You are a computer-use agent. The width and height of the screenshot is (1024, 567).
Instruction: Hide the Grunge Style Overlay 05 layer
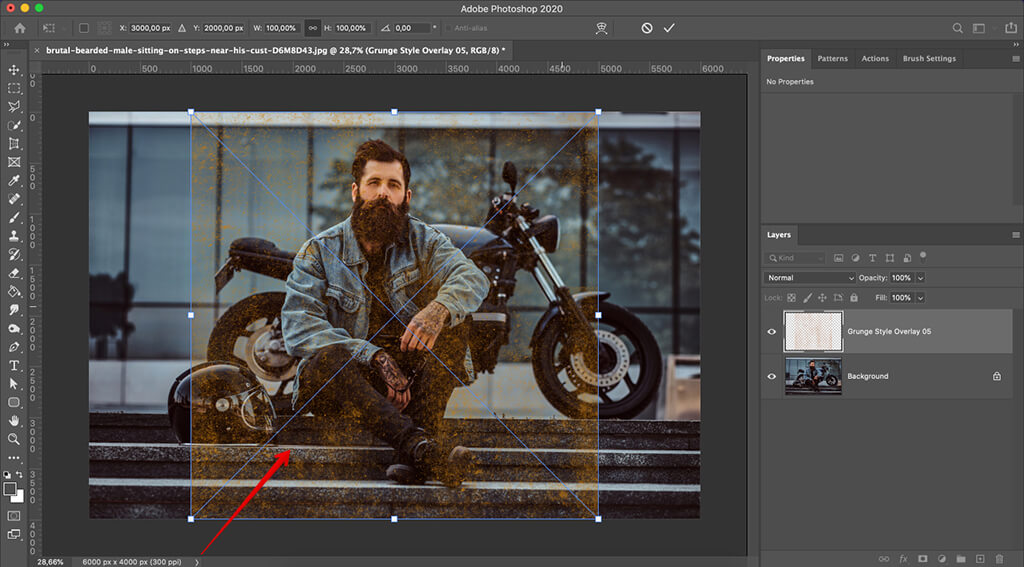[x=771, y=331]
